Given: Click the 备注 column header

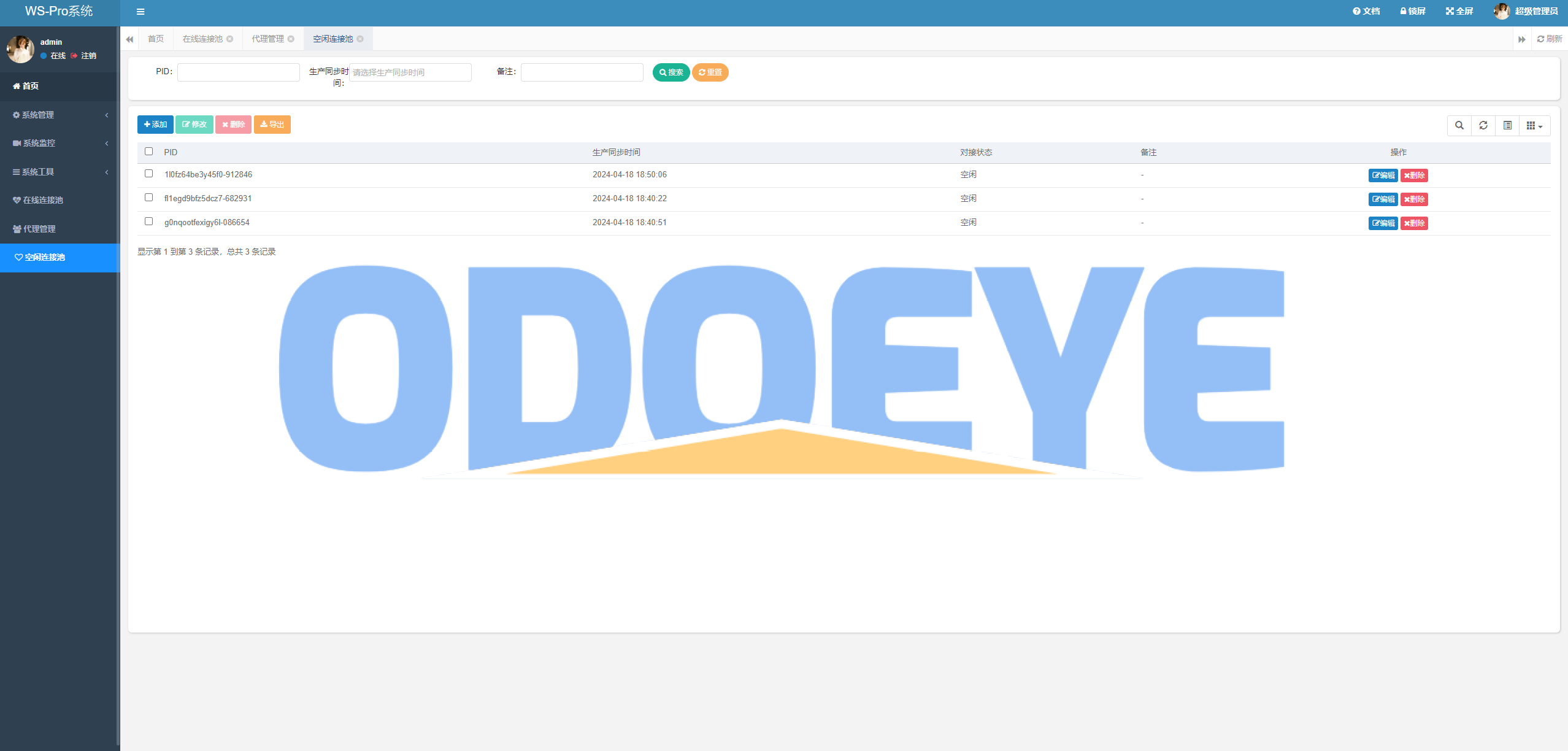Looking at the screenshot, I should (1148, 152).
